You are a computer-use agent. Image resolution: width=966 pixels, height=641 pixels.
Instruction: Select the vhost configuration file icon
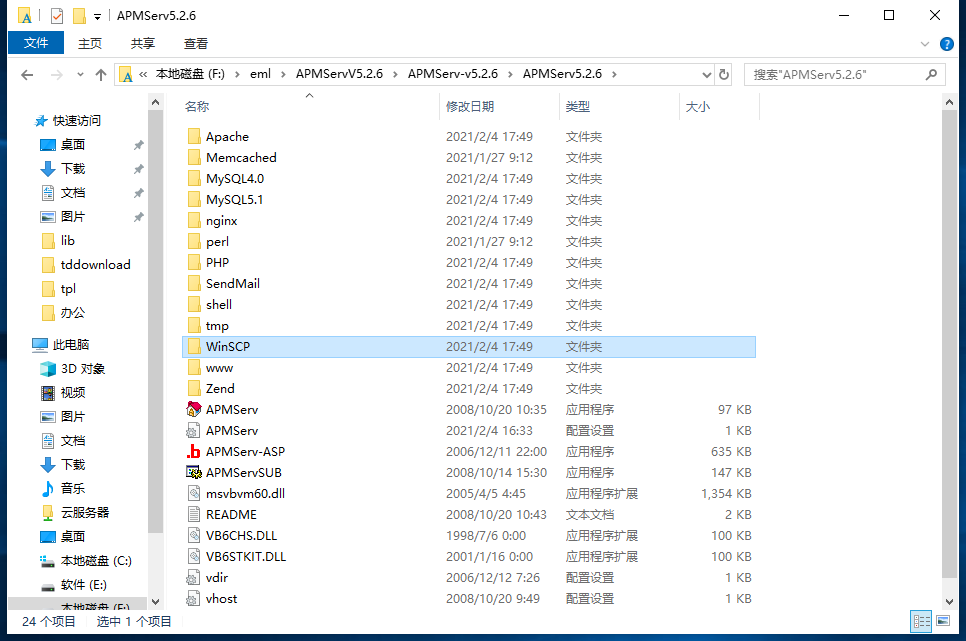pyautogui.click(x=193, y=598)
